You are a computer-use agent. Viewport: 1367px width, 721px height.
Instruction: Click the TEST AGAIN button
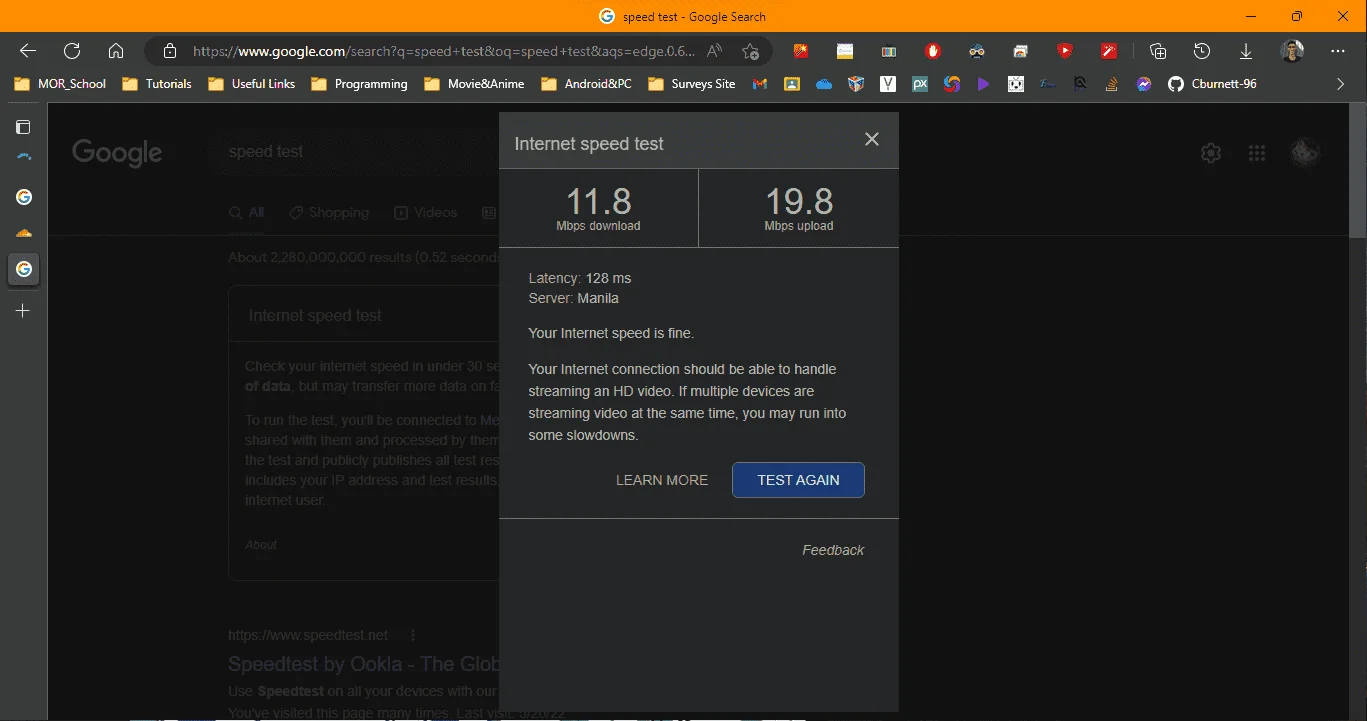pos(798,480)
